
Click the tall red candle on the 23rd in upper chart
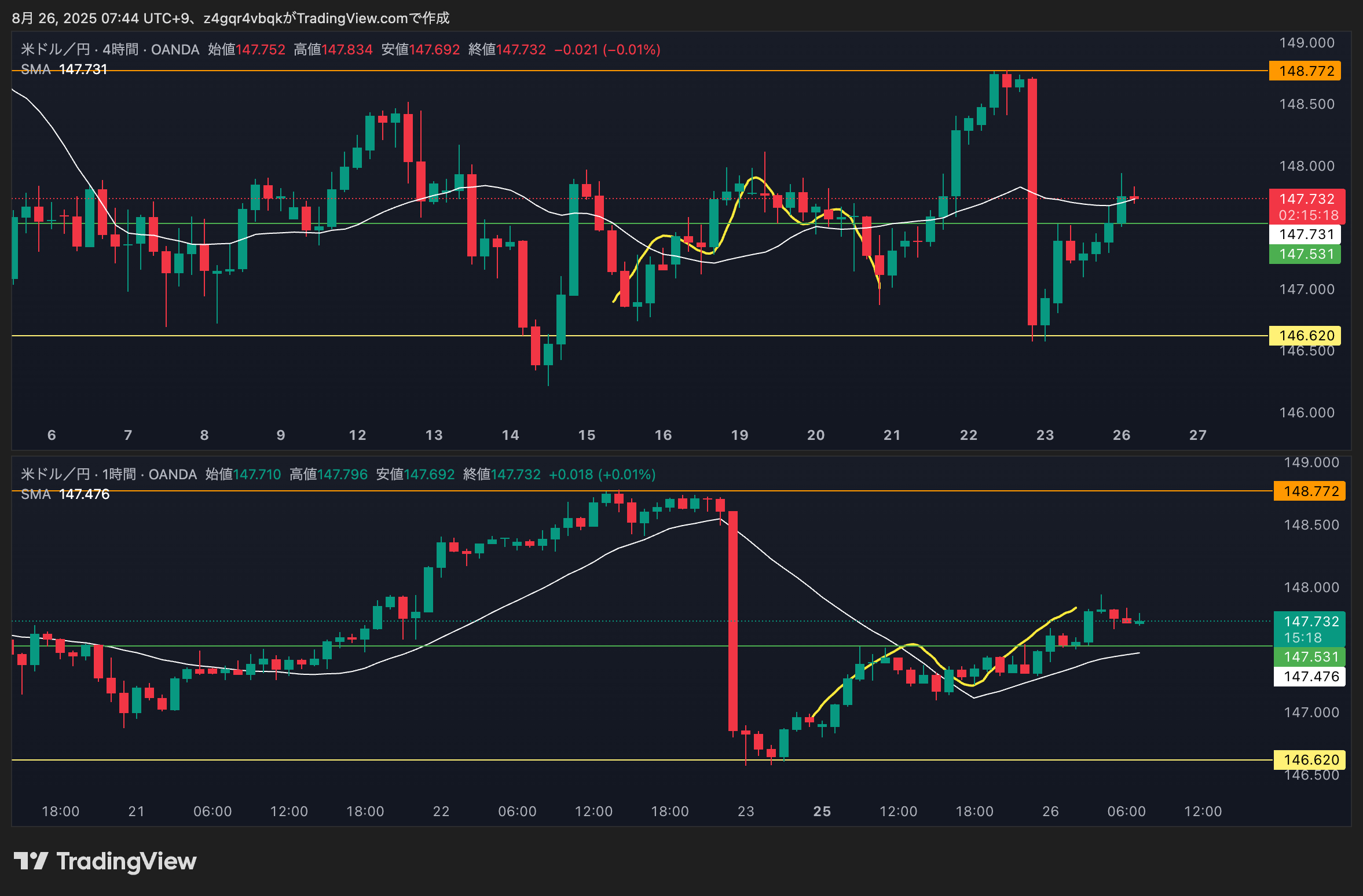tap(1032, 202)
